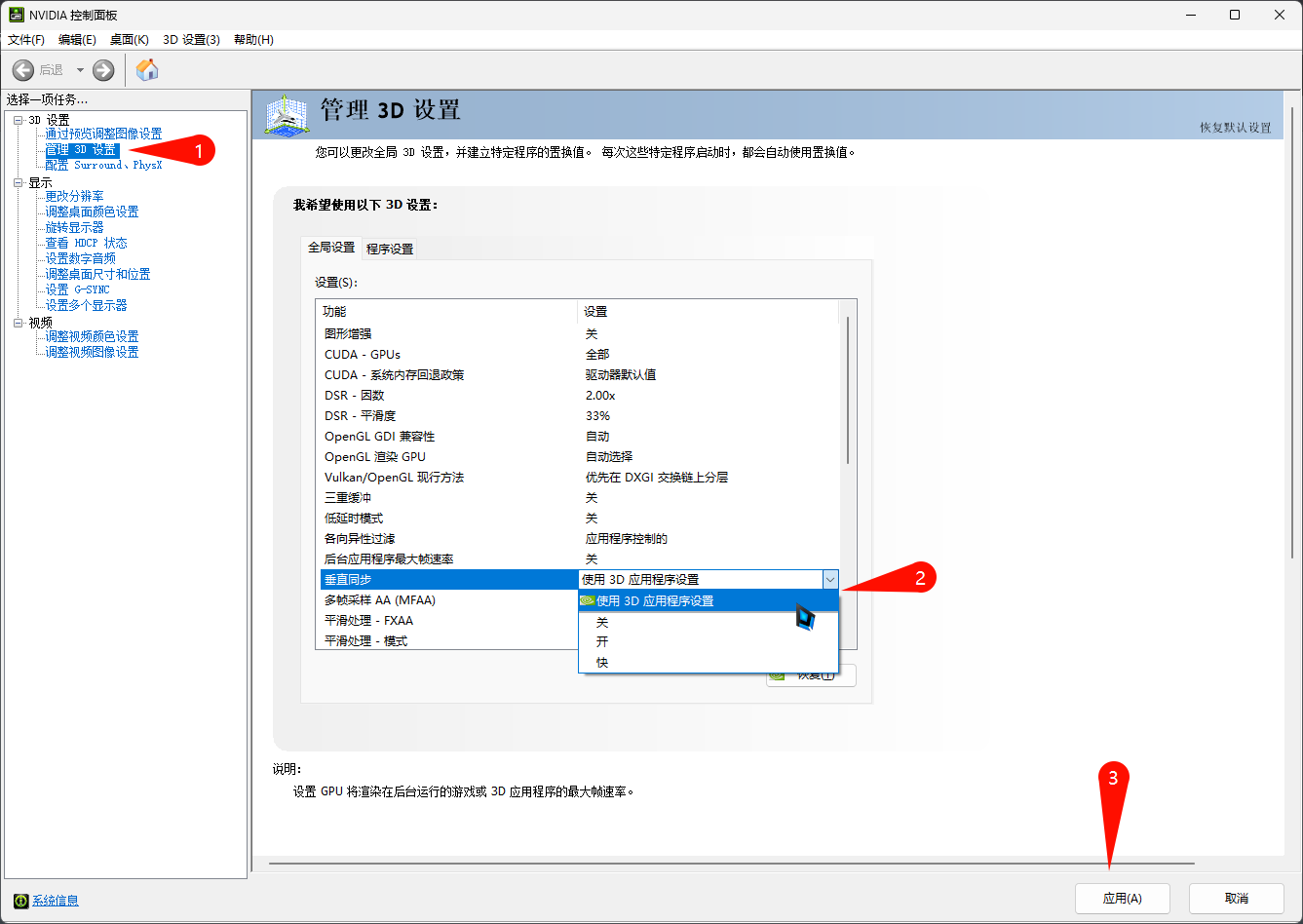
Task: Click the horizontal scrollbar at panel bottom
Action: (x=731, y=864)
